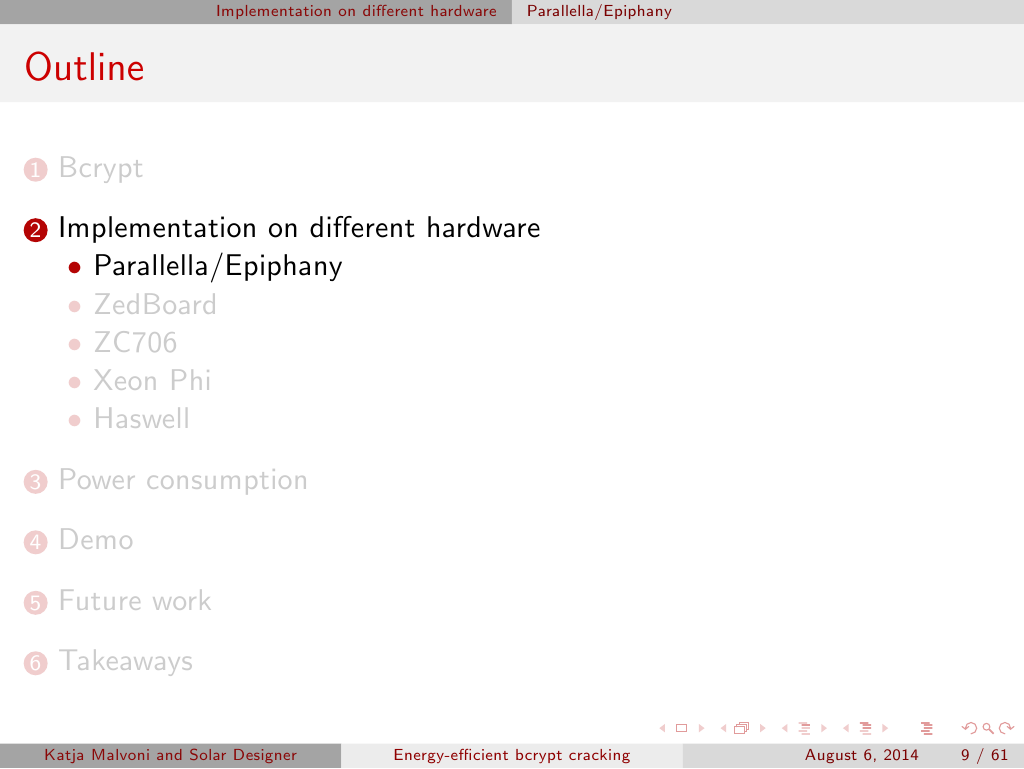Jump to the Power consumption section
This screenshot has width=1024, height=769.
182,481
